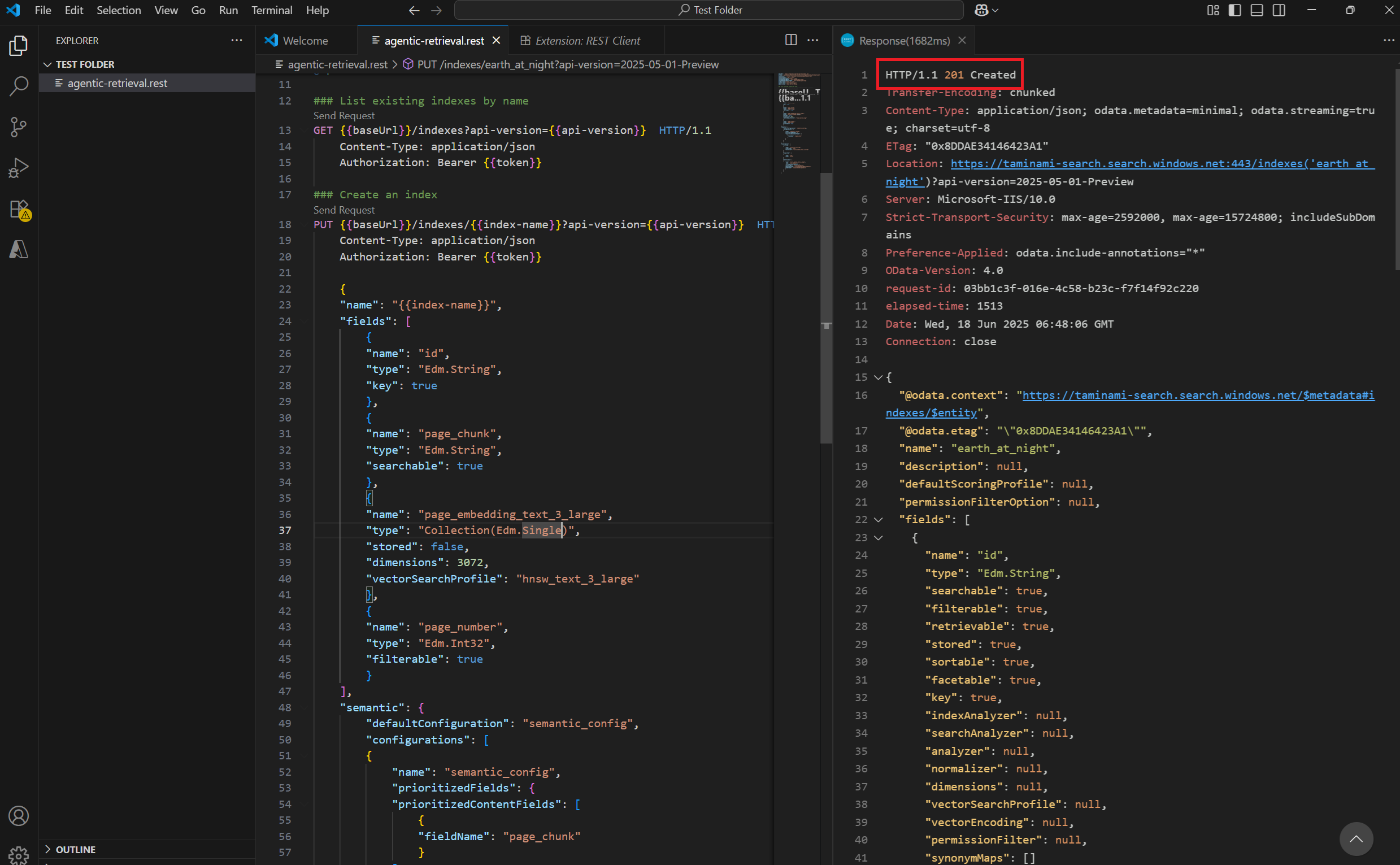
Task: Click the "### Create an index" comment line
Action: pos(375,194)
